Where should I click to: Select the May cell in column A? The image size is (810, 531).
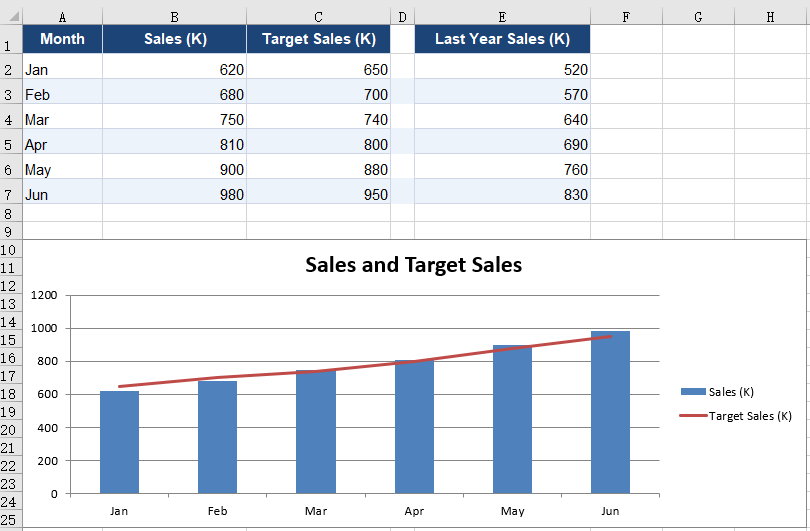63,166
